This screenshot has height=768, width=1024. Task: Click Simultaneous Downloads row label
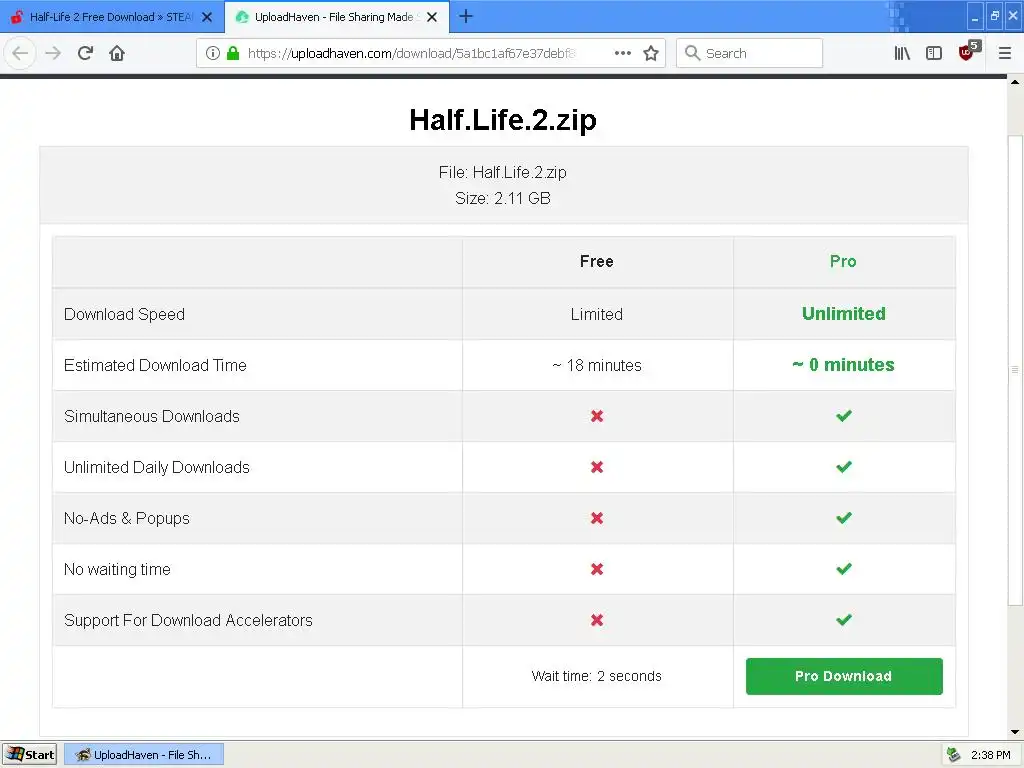point(152,416)
